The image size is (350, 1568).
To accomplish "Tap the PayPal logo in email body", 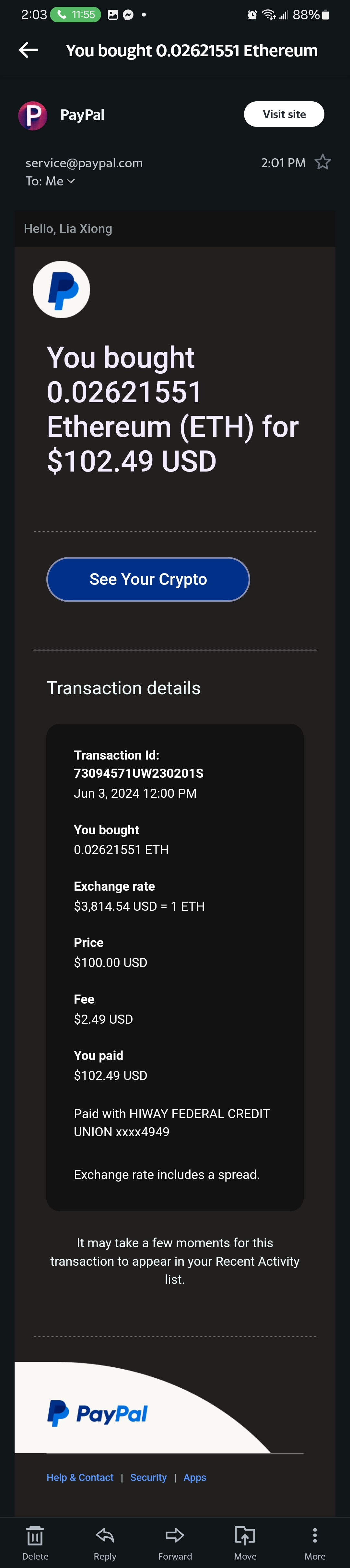I will coord(62,290).
